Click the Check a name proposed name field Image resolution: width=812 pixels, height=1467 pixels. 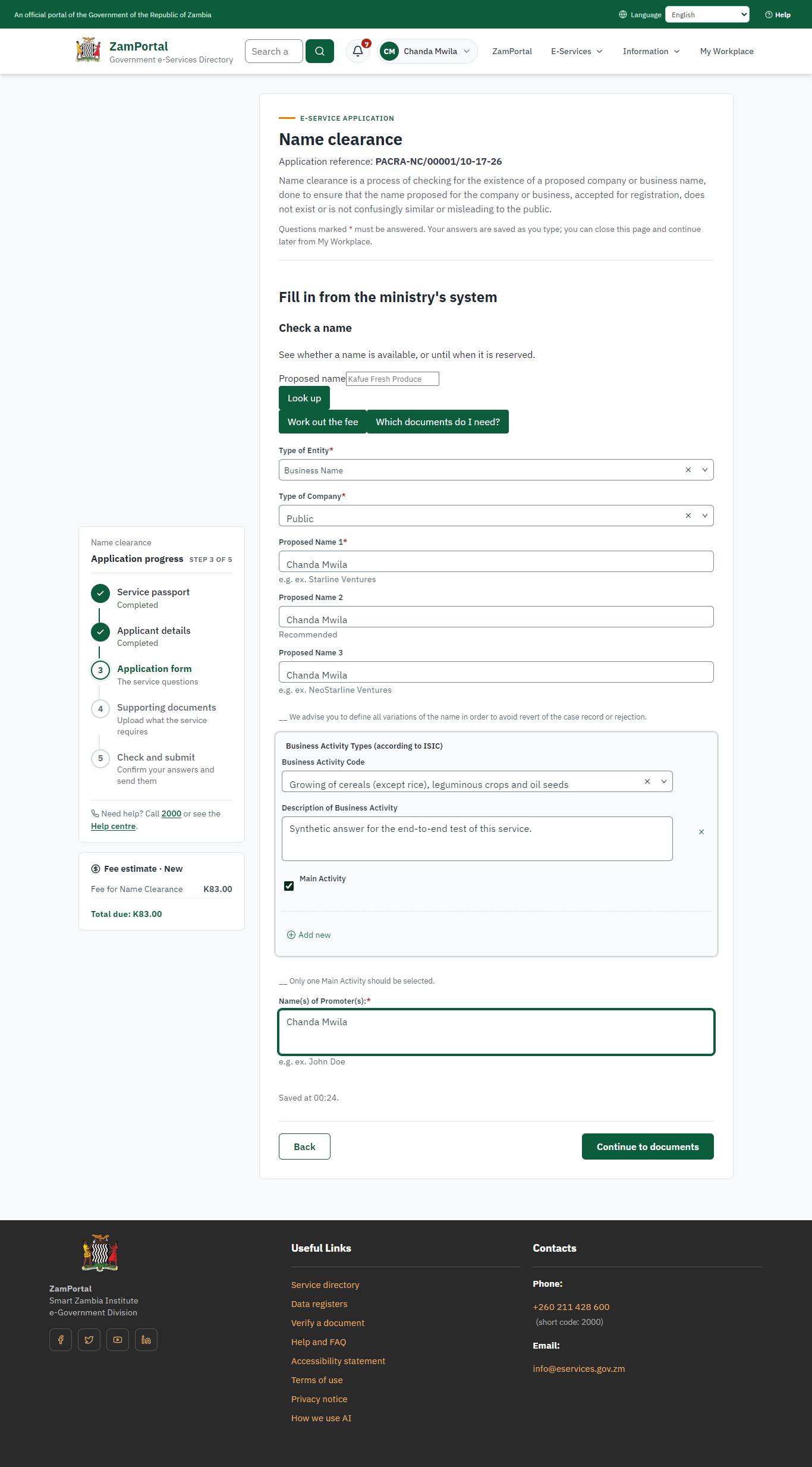pos(392,379)
